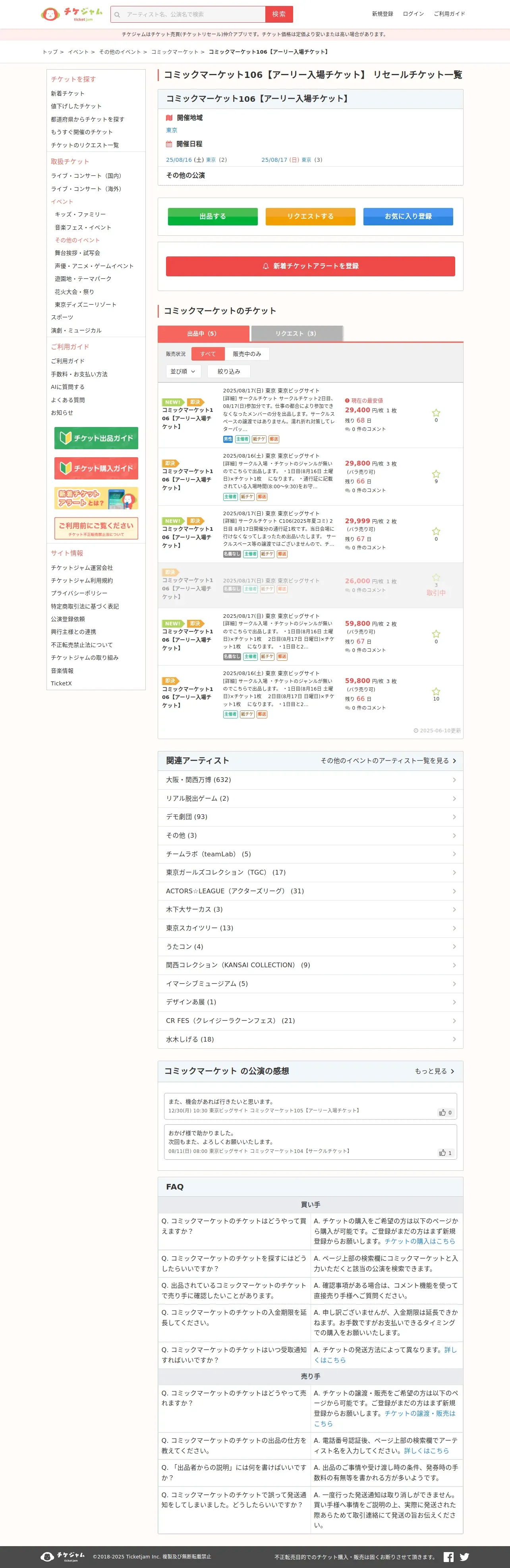Open よくある質問 in the sidebar

point(68,400)
